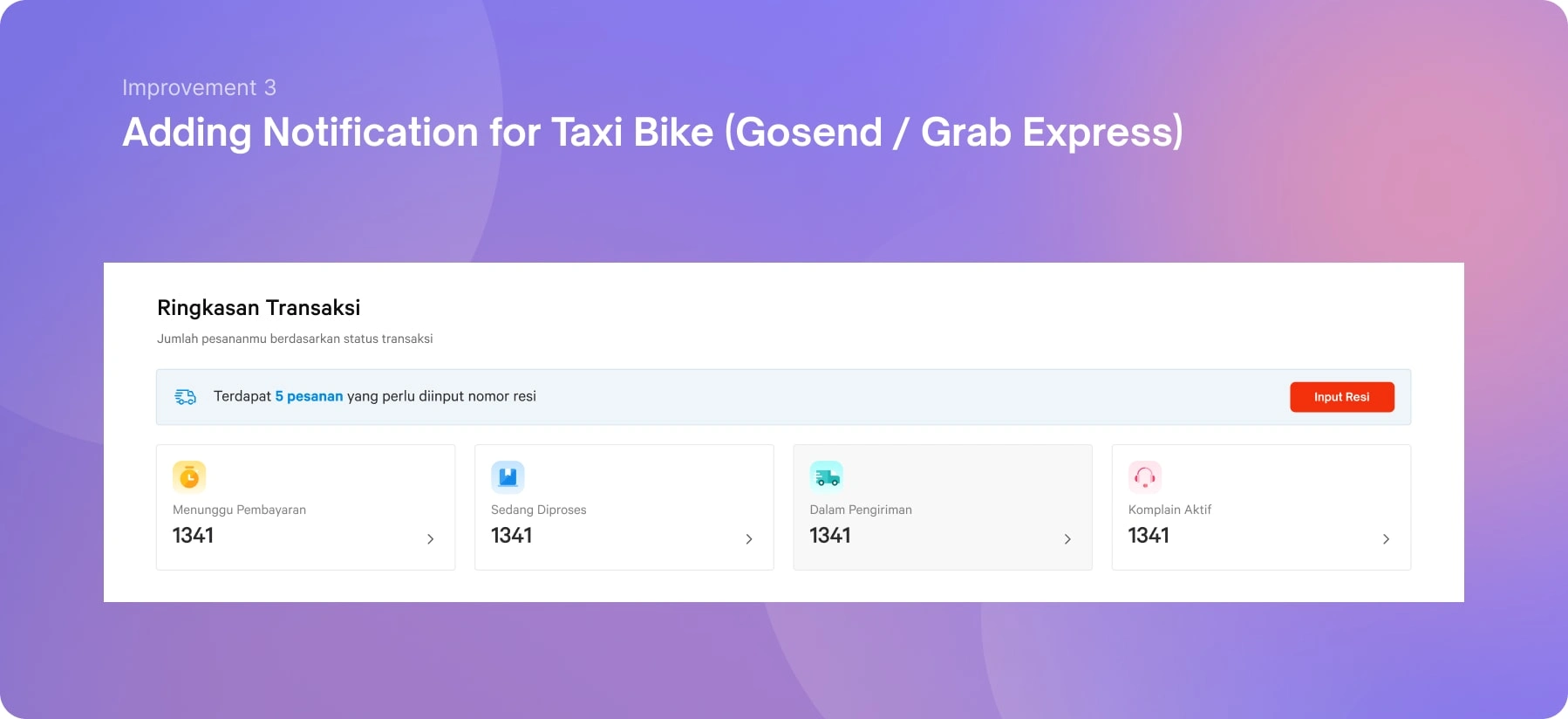Open Komplain Aktif via its chevron arrow
The height and width of the screenshot is (719, 1568).
click(x=1386, y=539)
